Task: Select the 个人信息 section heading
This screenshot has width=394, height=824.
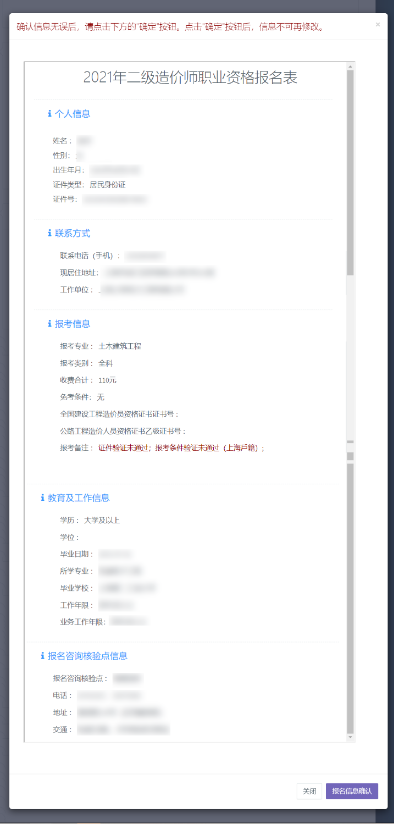Action: click(72, 114)
